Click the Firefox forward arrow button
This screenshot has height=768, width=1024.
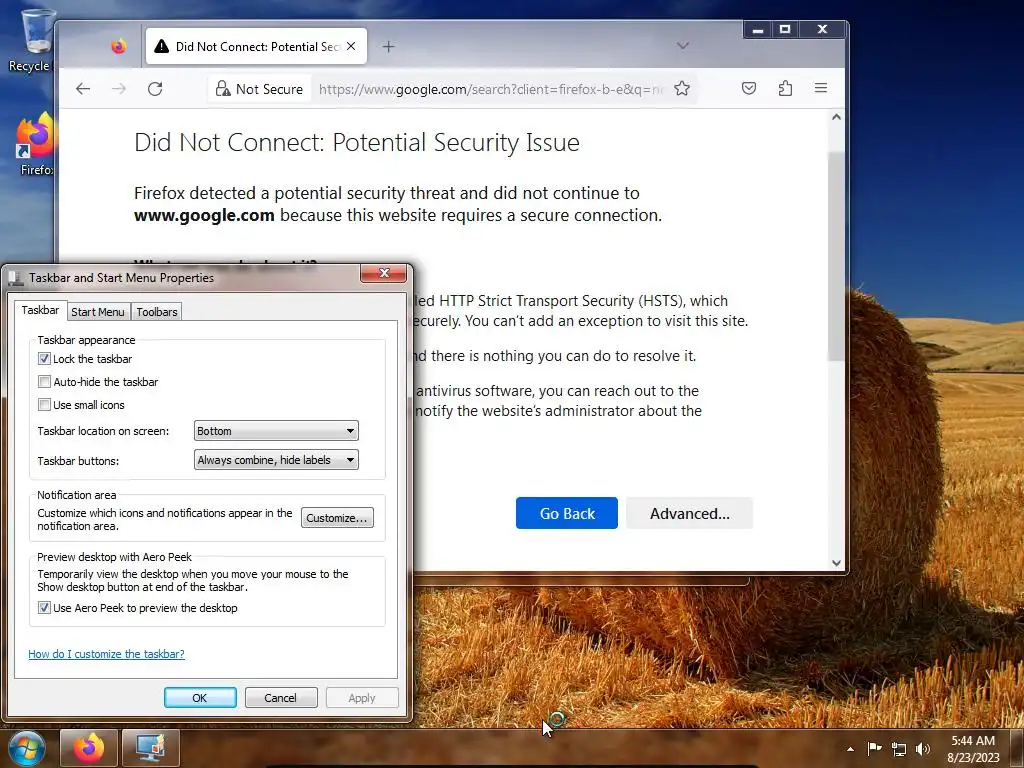click(119, 89)
